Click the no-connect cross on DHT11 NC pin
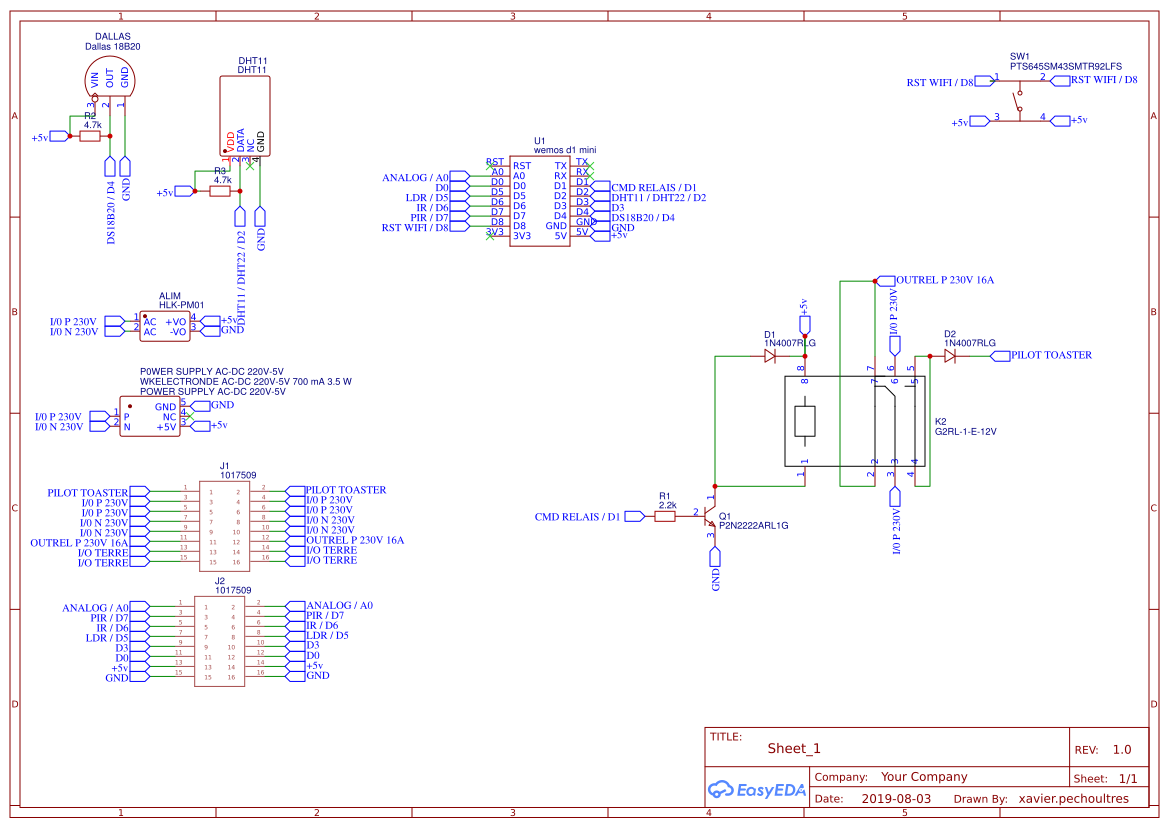 248,167
